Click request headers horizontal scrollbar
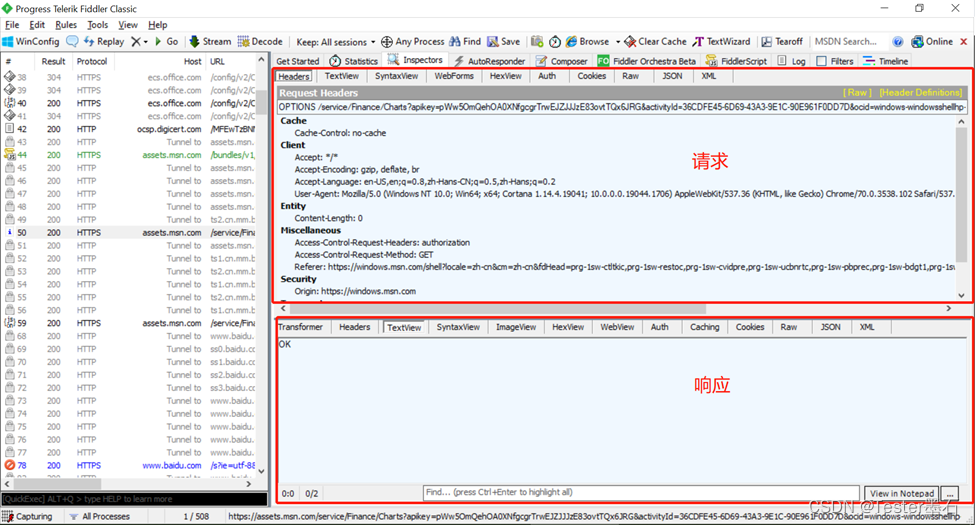This screenshot has width=975, height=525. (498, 309)
